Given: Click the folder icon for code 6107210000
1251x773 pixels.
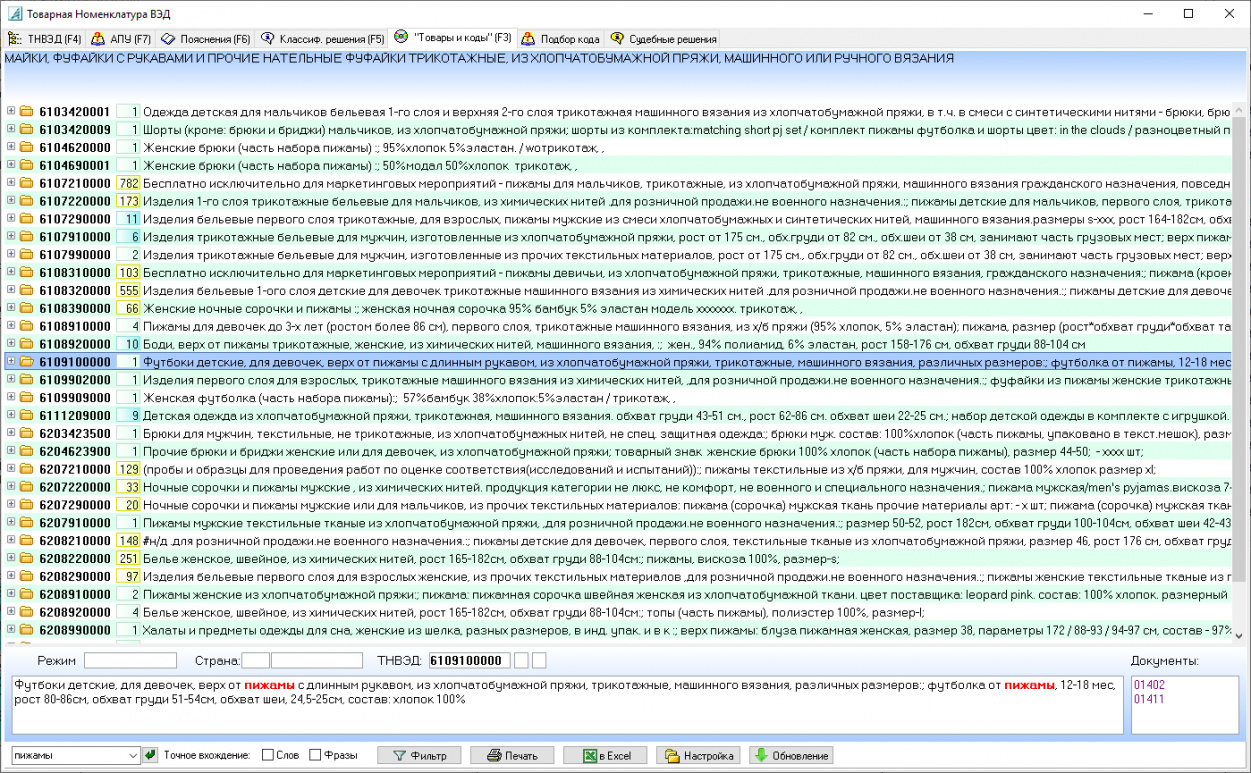Looking at the screenshot, I should click(x=27, y=183).
